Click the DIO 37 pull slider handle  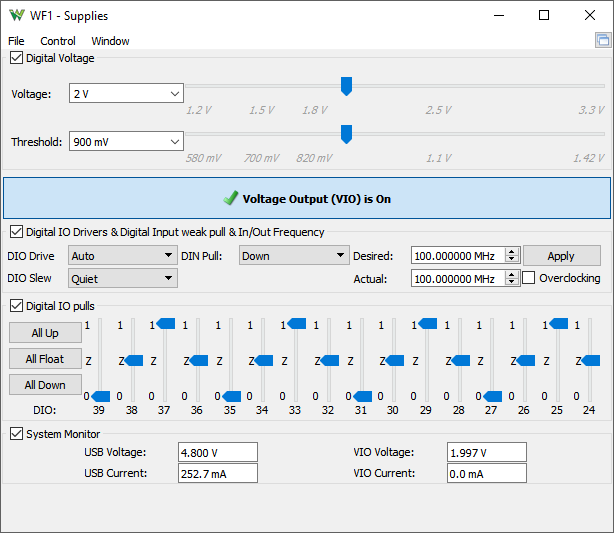pos(166,323)
